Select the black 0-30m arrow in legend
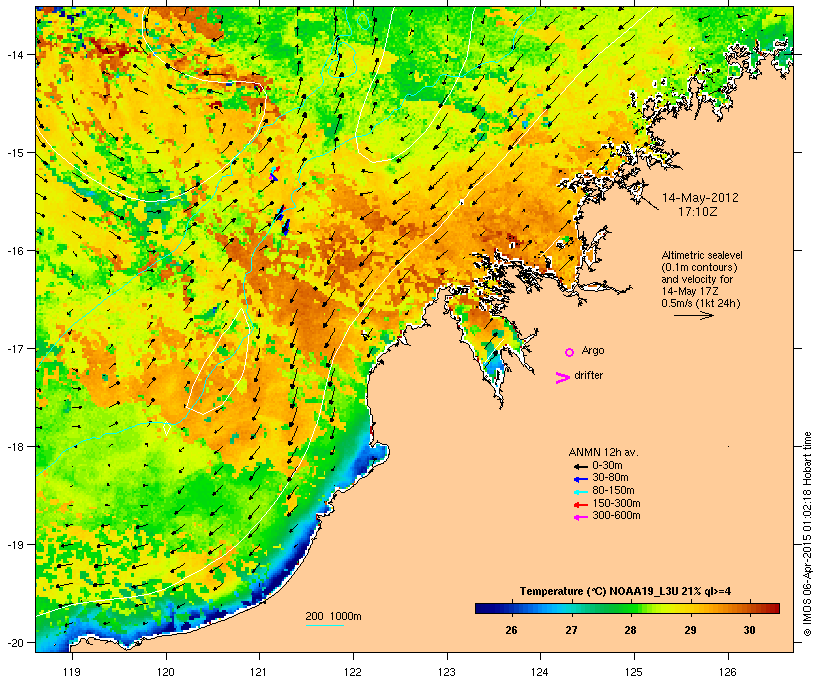The width and height of the screenshot is (820, 680). coord(580,466)
